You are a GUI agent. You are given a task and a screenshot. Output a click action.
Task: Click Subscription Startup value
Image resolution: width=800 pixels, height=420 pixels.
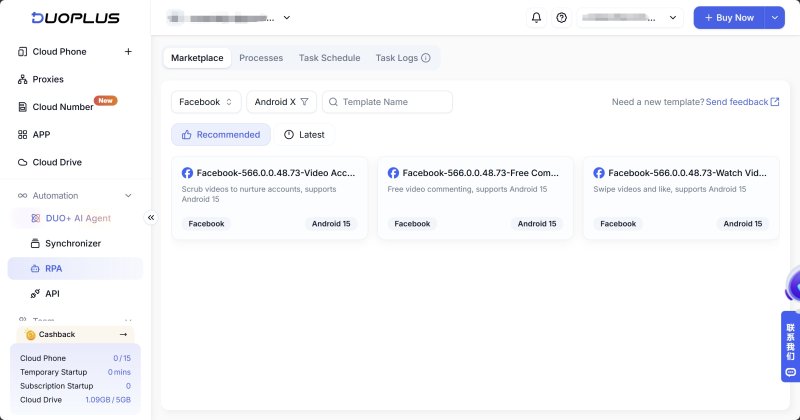tap(128, 386)
